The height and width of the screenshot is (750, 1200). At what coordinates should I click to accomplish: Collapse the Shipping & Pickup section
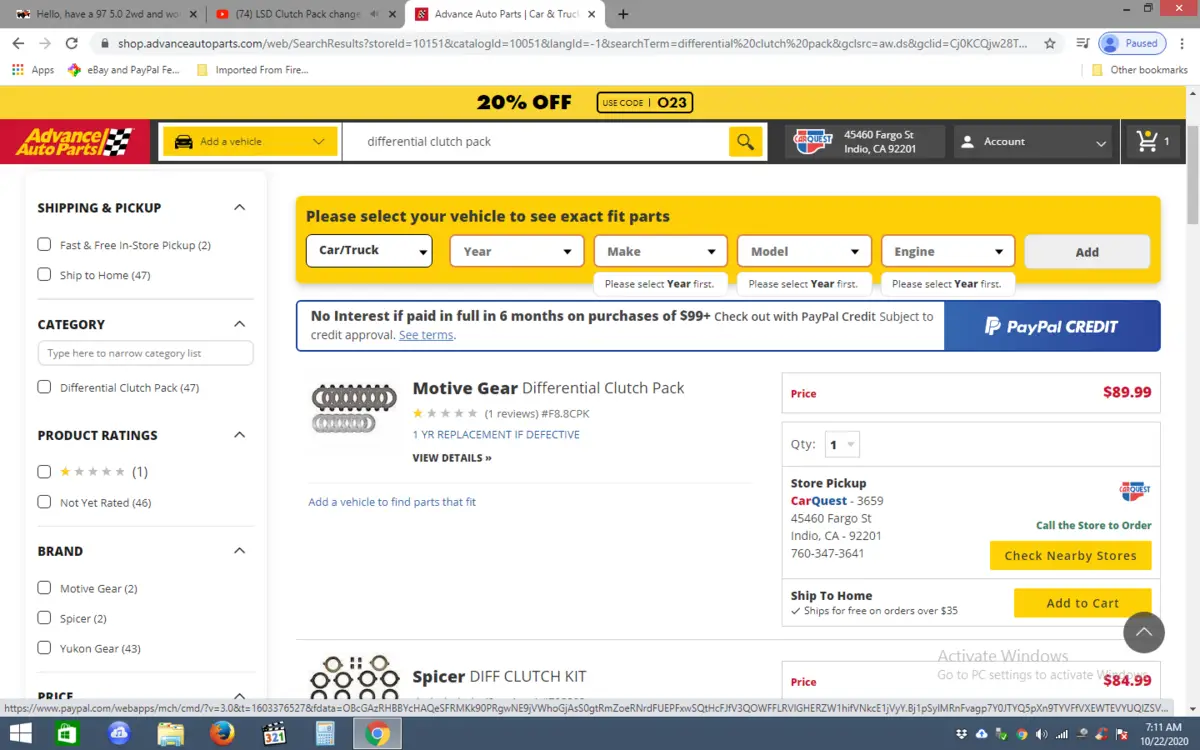click(x=239, y=208)
